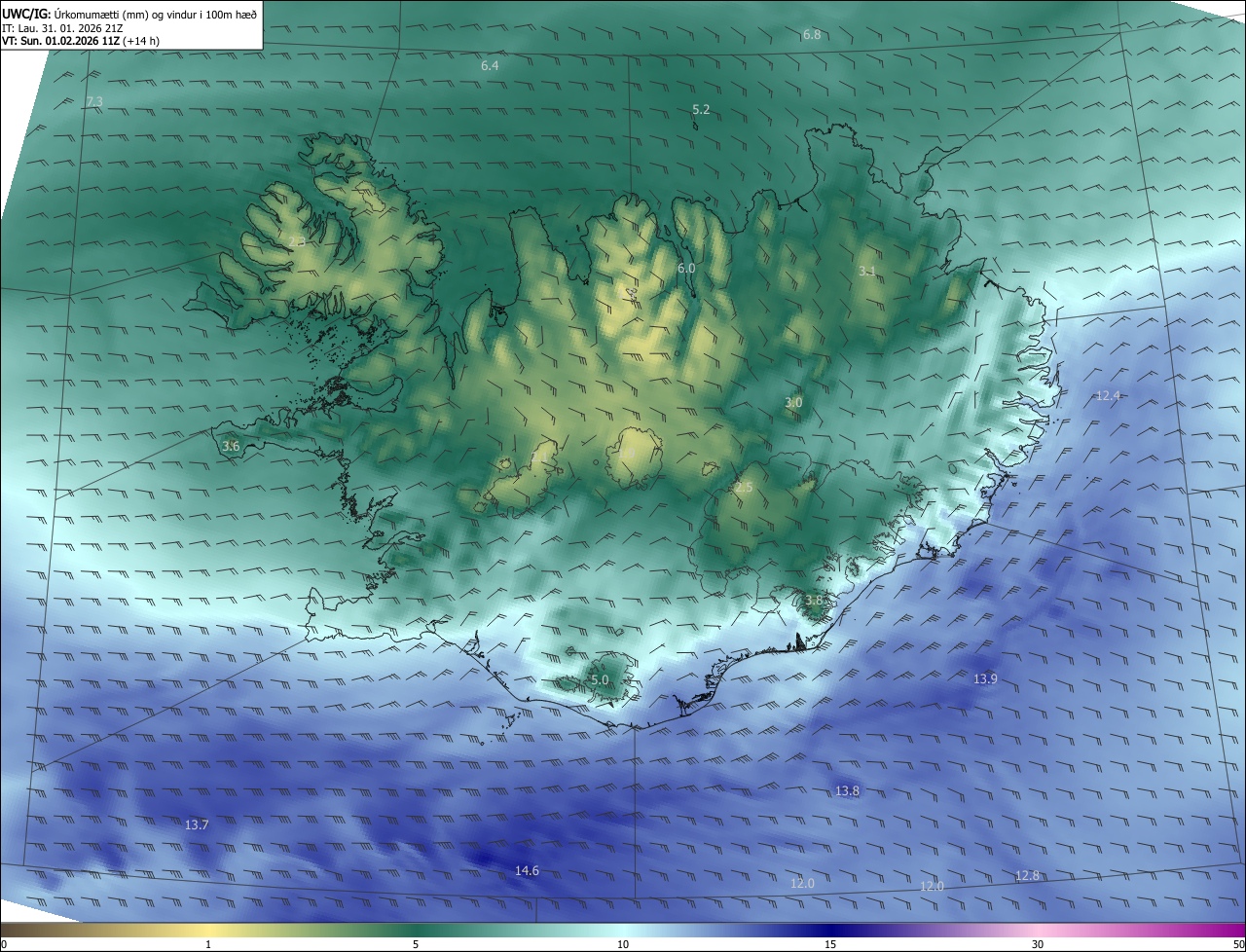
Task: Click the 7.3 map value
Action: 94,102
